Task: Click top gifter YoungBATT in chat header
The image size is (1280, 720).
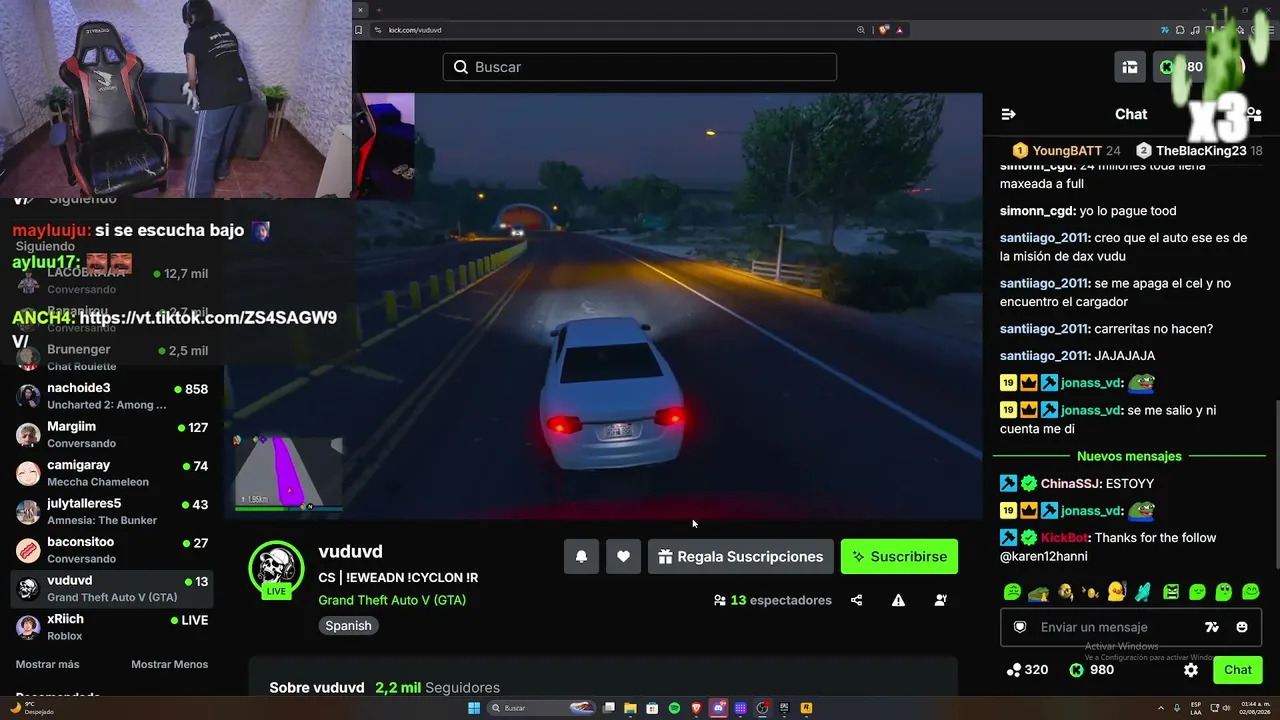Action: point(1066,151)
